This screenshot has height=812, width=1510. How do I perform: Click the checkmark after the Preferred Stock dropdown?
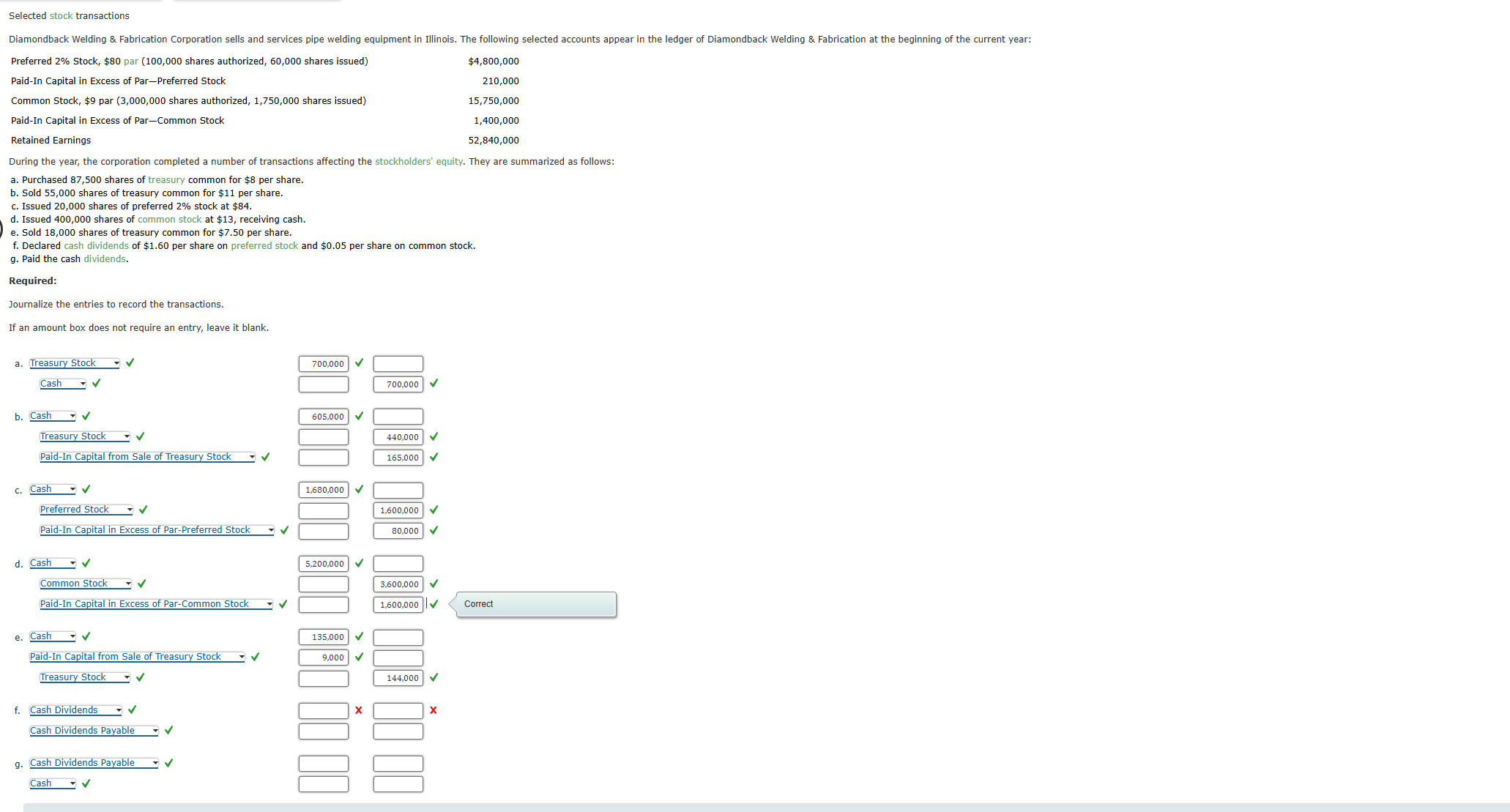tap(143, 510)
